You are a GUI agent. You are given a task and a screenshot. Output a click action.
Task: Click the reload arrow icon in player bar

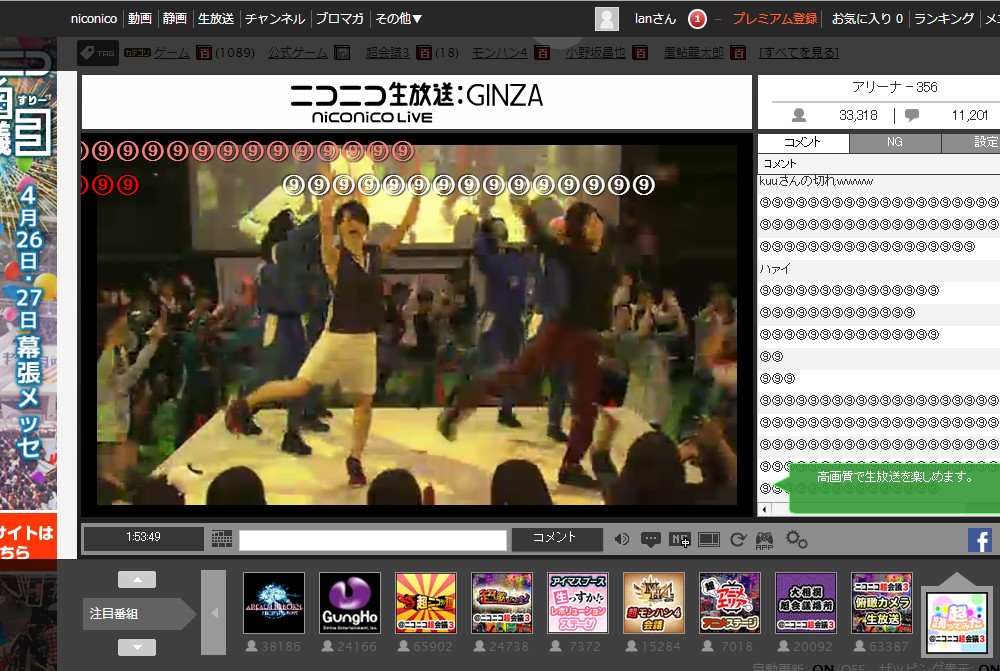[738, 540]
